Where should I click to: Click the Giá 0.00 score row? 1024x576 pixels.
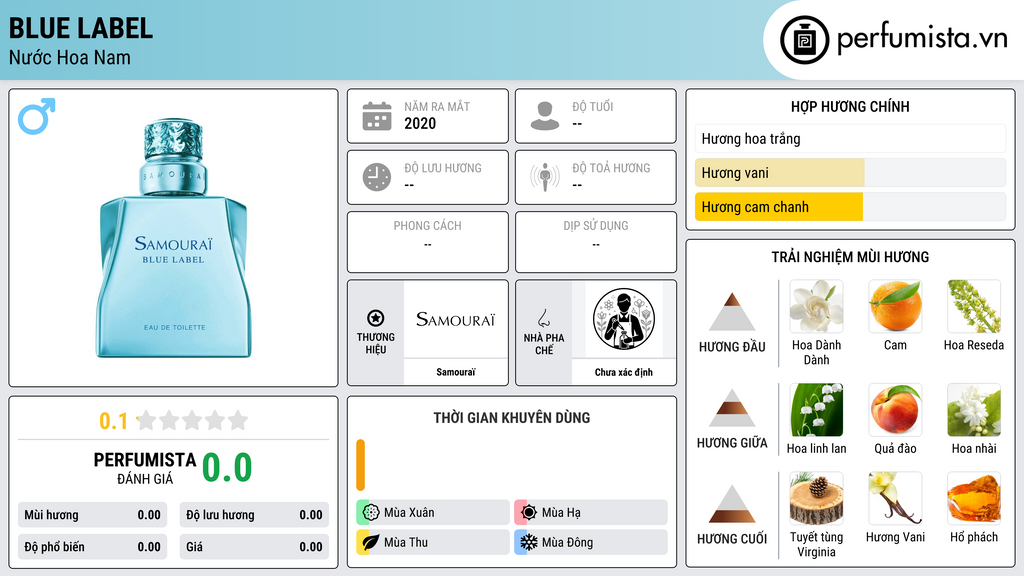(x=254, y=547)
